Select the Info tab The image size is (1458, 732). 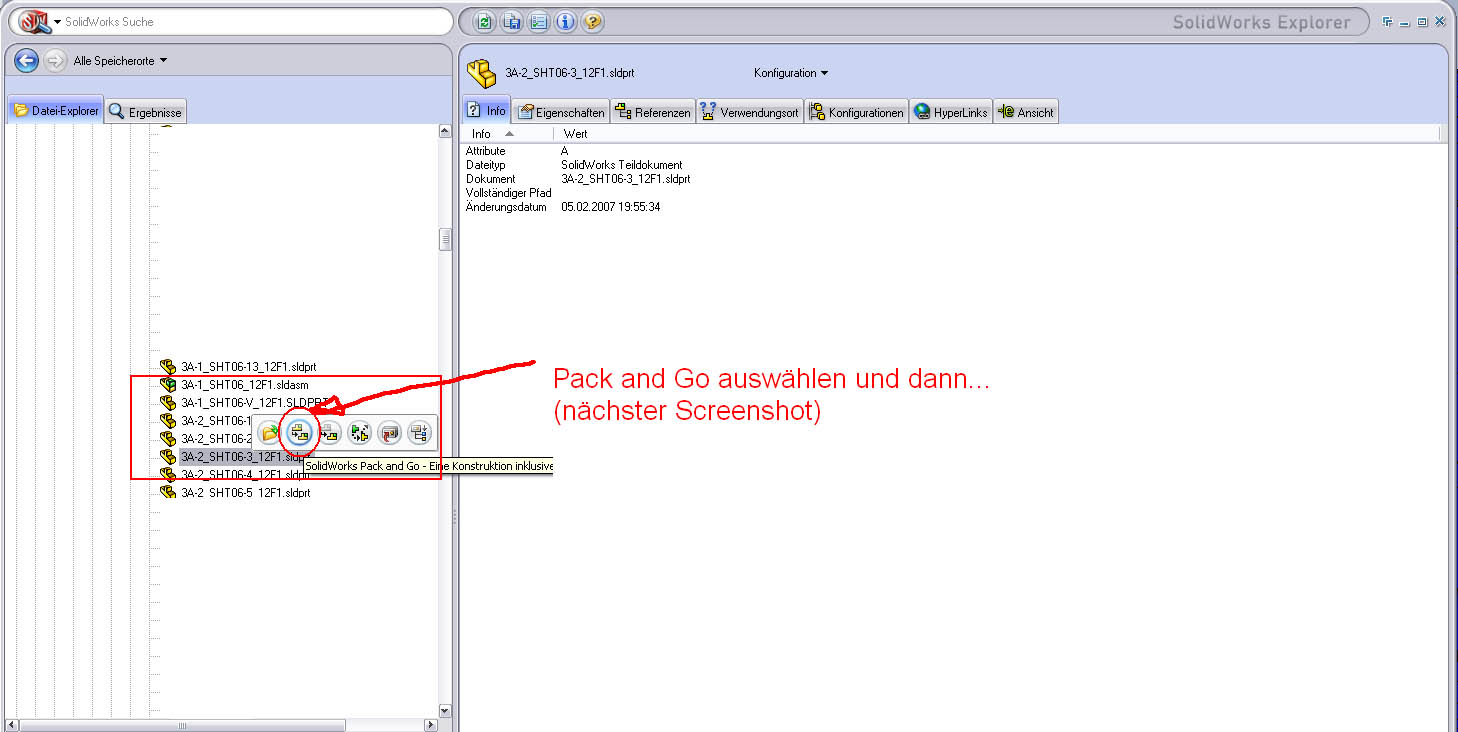[x=487, y=111]
